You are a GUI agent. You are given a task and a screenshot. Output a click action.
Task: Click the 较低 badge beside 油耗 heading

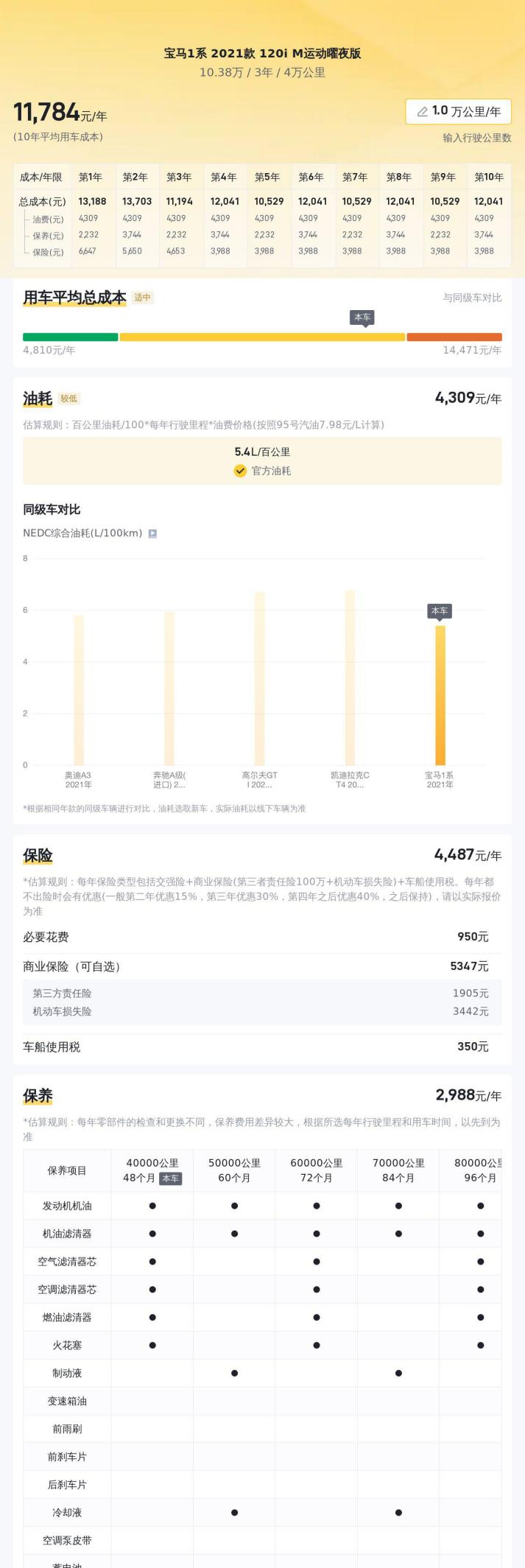69,398
